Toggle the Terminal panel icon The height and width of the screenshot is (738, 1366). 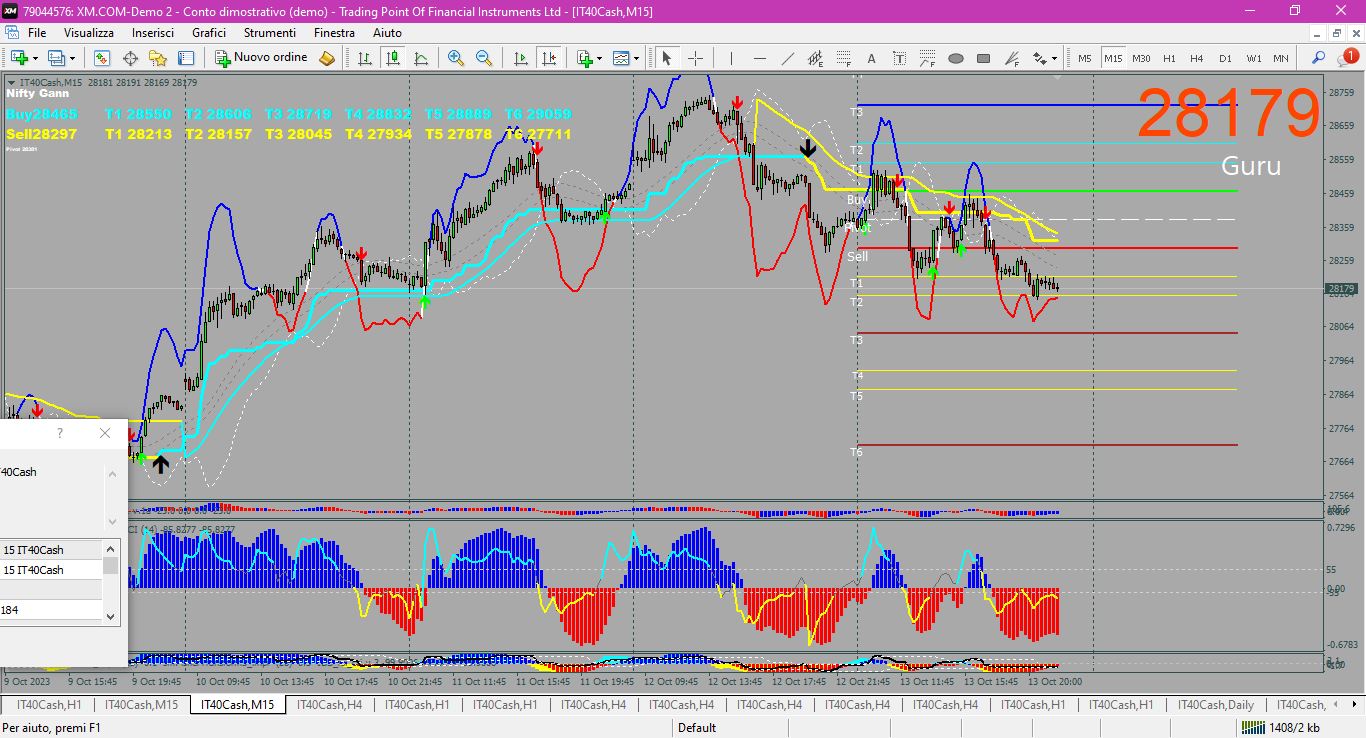coord(185,58)
